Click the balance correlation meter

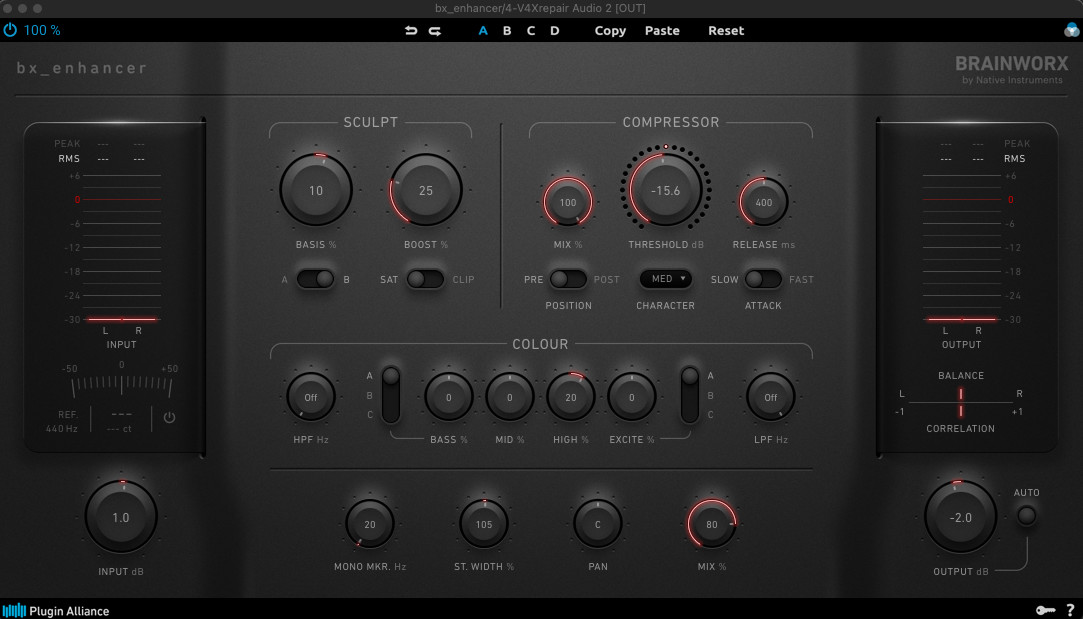(x=961, y=402)
